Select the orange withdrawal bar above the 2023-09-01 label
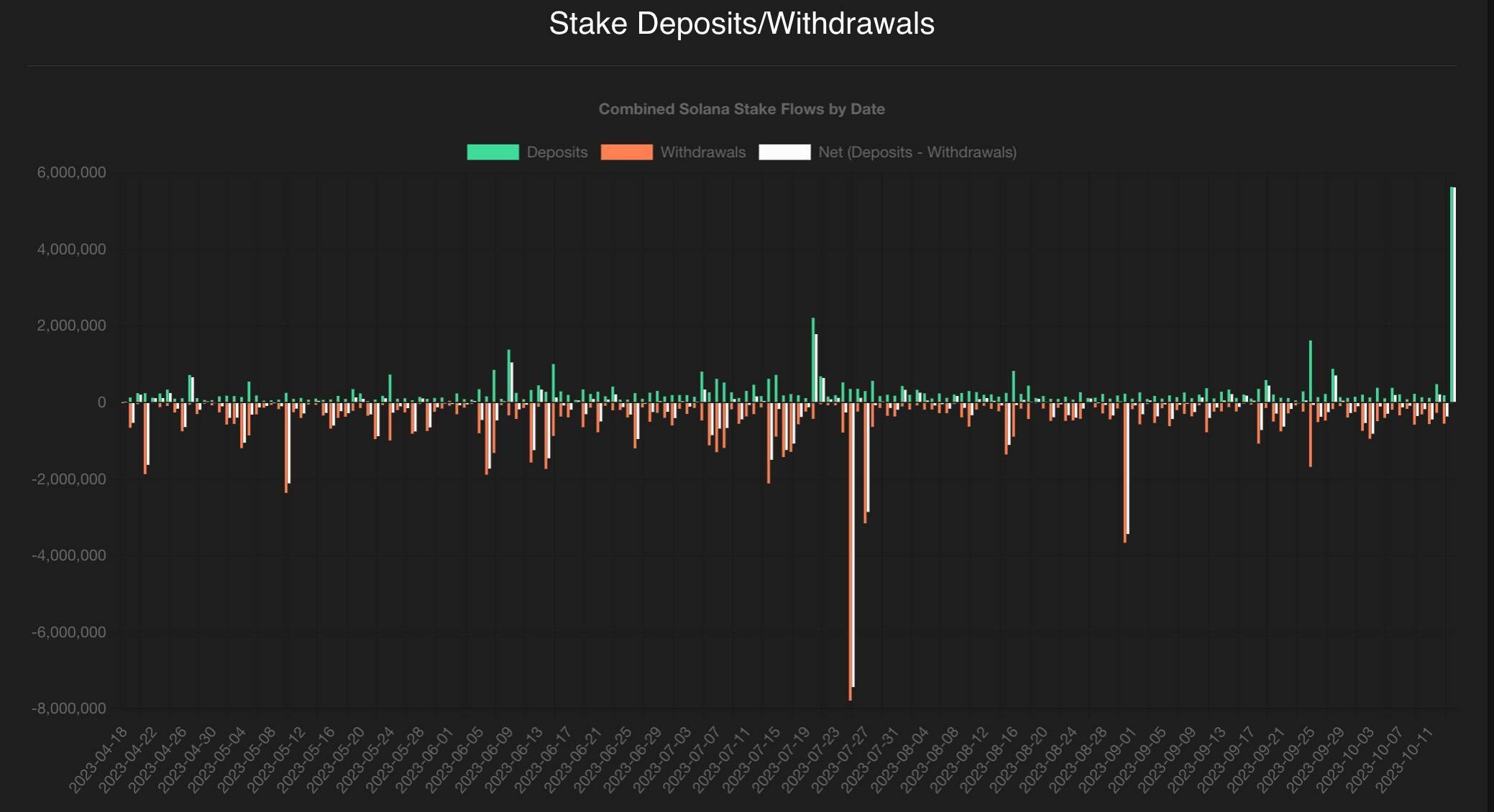The width and height of the screenshot is (1494, 812). click(1124, 472)
